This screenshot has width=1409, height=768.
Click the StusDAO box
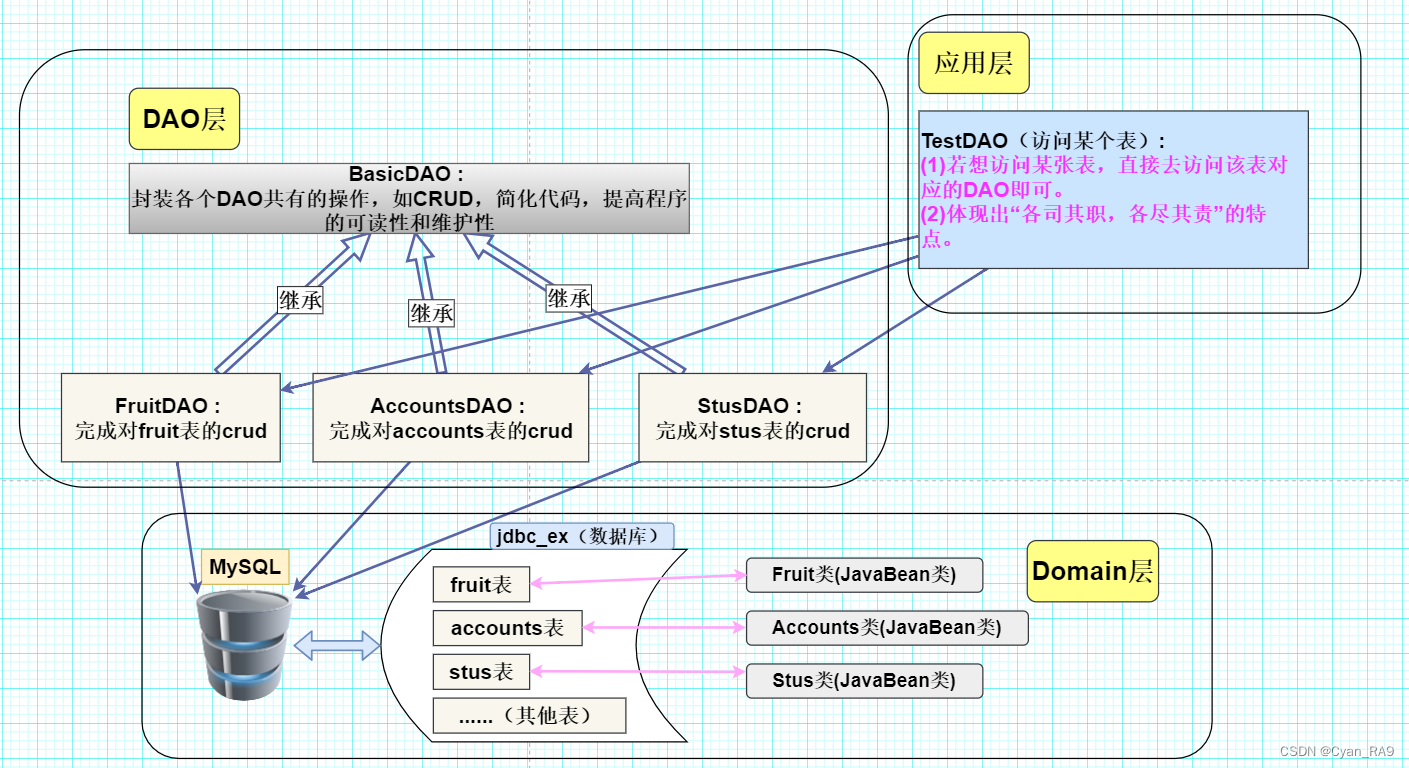[x=752, y=417]
